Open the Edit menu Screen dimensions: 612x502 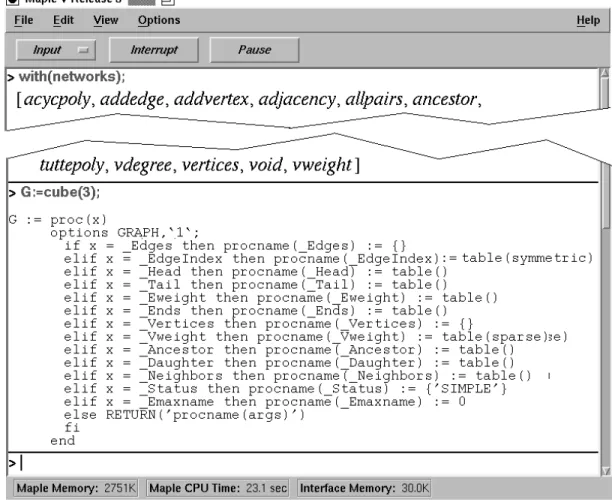[x=63, y=20]
